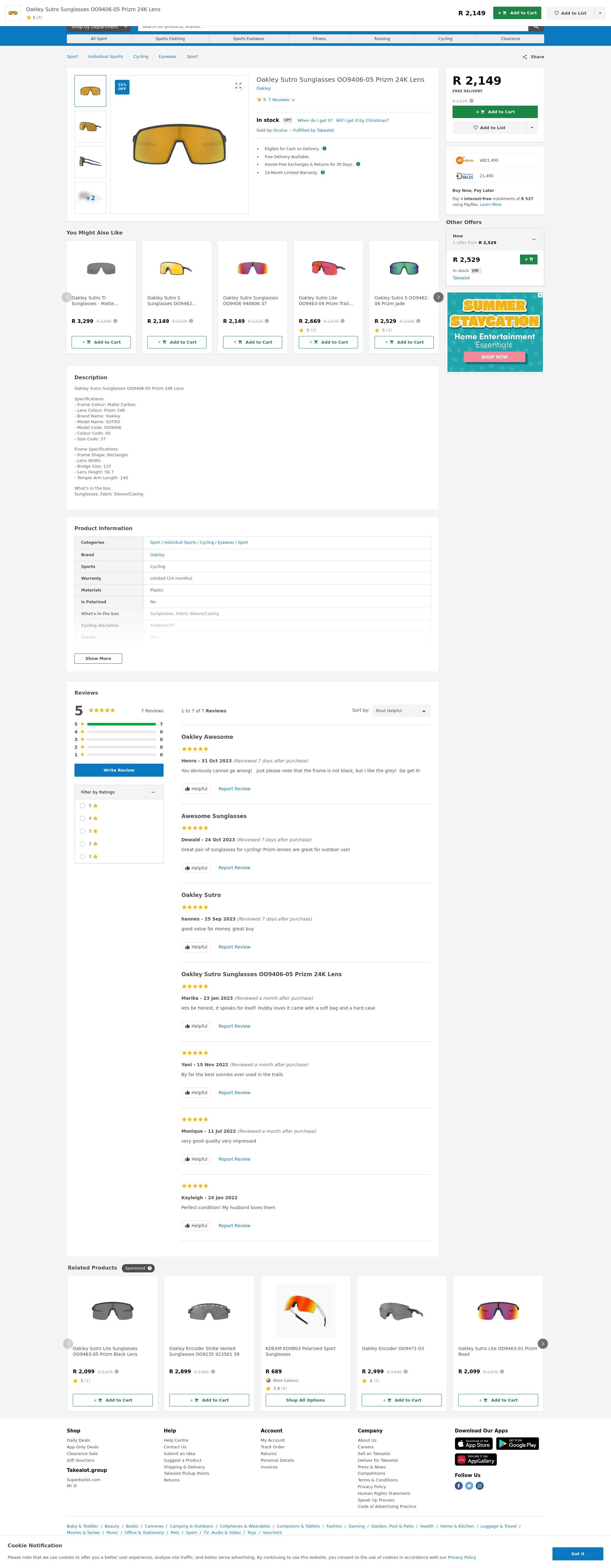Click the 4-star rating bar in Reviews
Screen dimensions: 611x1568
click(x=122, y=731)
